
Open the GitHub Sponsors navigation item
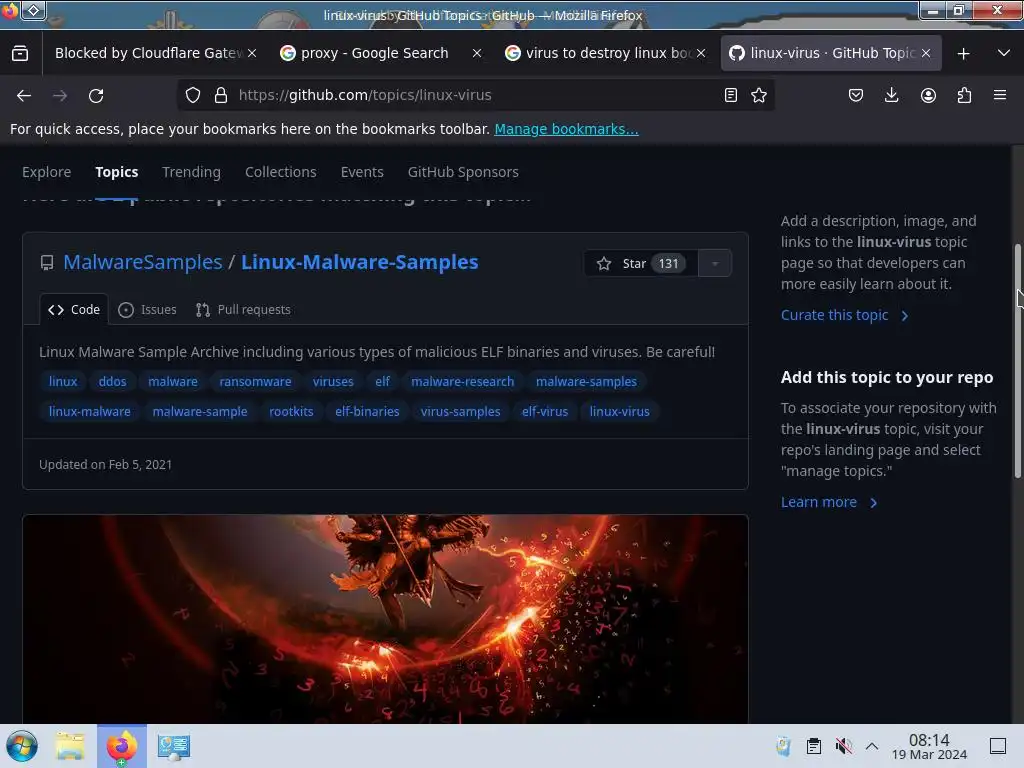click(x=463, y=172)
